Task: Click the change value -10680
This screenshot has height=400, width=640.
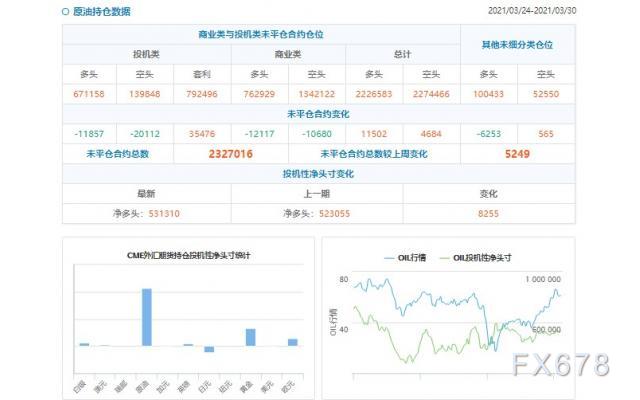Action: pyautogui.click(x=316, y=134)
